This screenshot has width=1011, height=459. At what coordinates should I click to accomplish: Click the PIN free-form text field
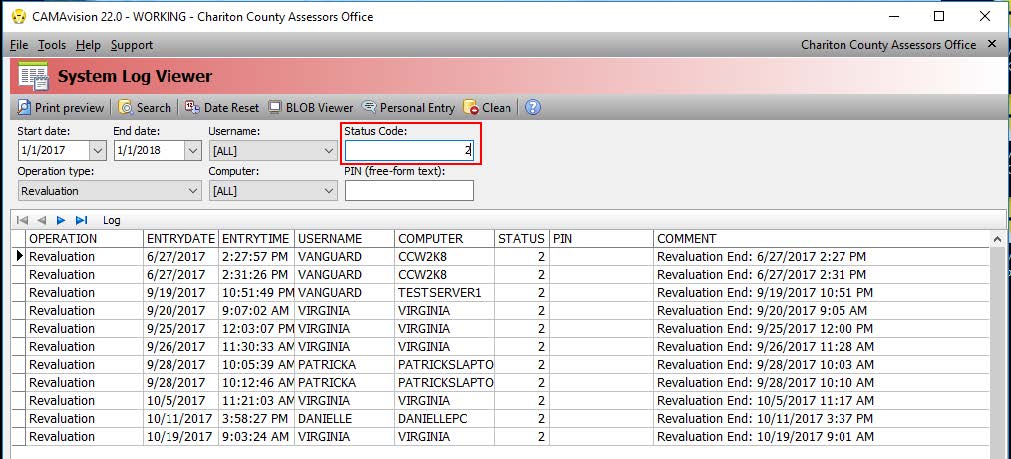click(409, 191)
